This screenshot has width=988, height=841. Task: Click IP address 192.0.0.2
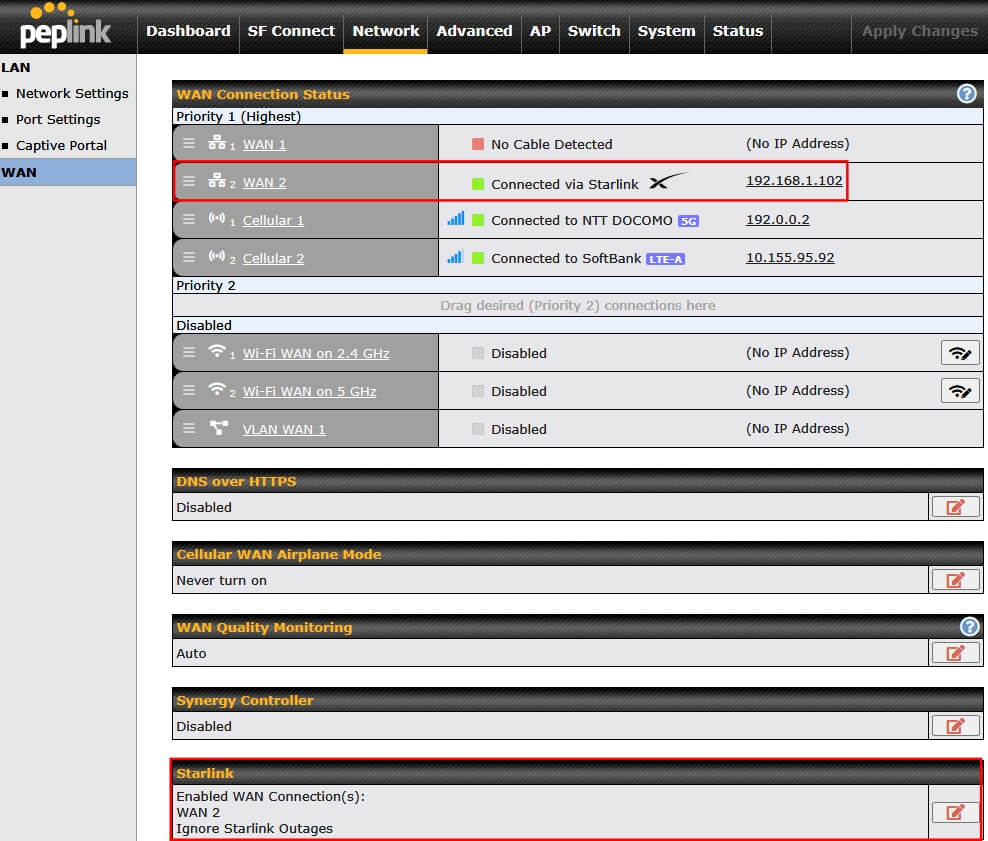click(778, 220)
